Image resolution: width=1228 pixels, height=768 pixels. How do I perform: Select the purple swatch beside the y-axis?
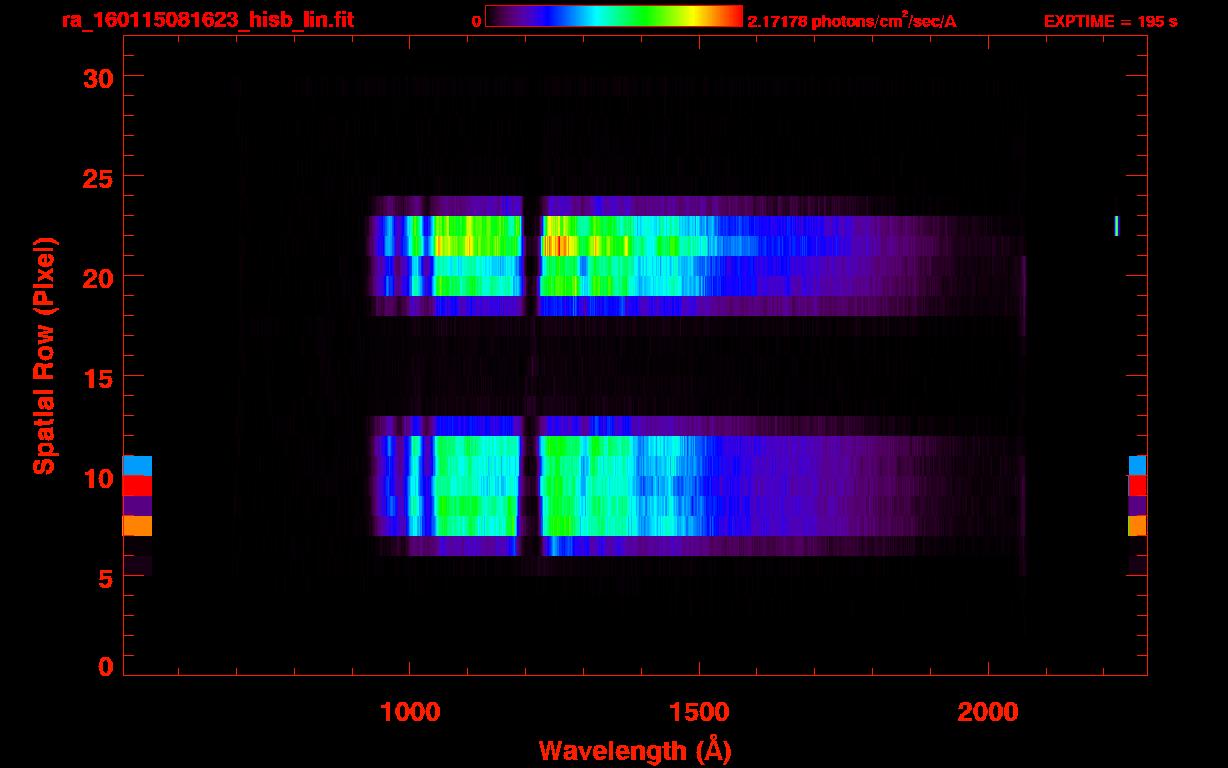(x=137, y=506)
